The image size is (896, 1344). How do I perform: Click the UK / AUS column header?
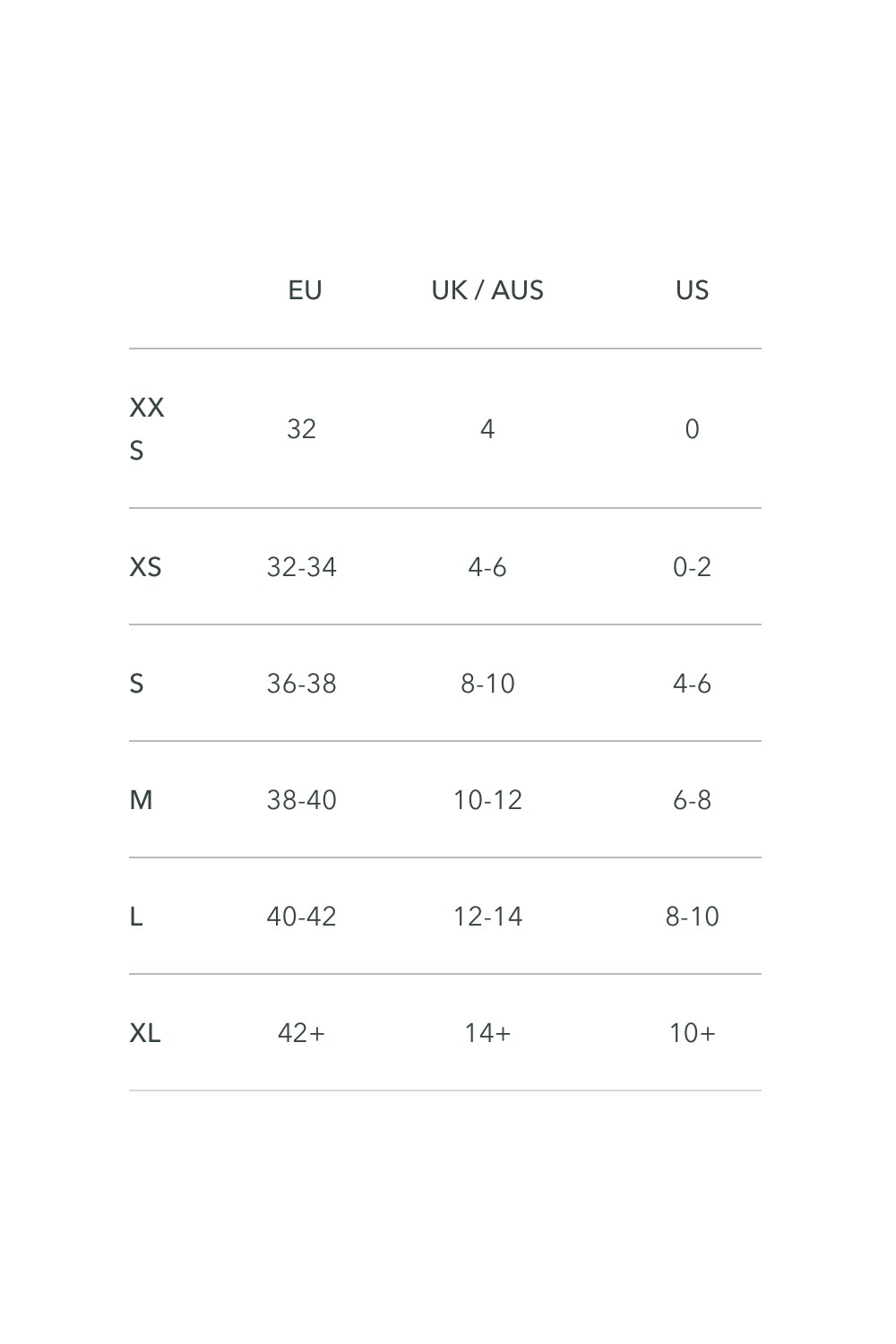(x=487, y=290)
